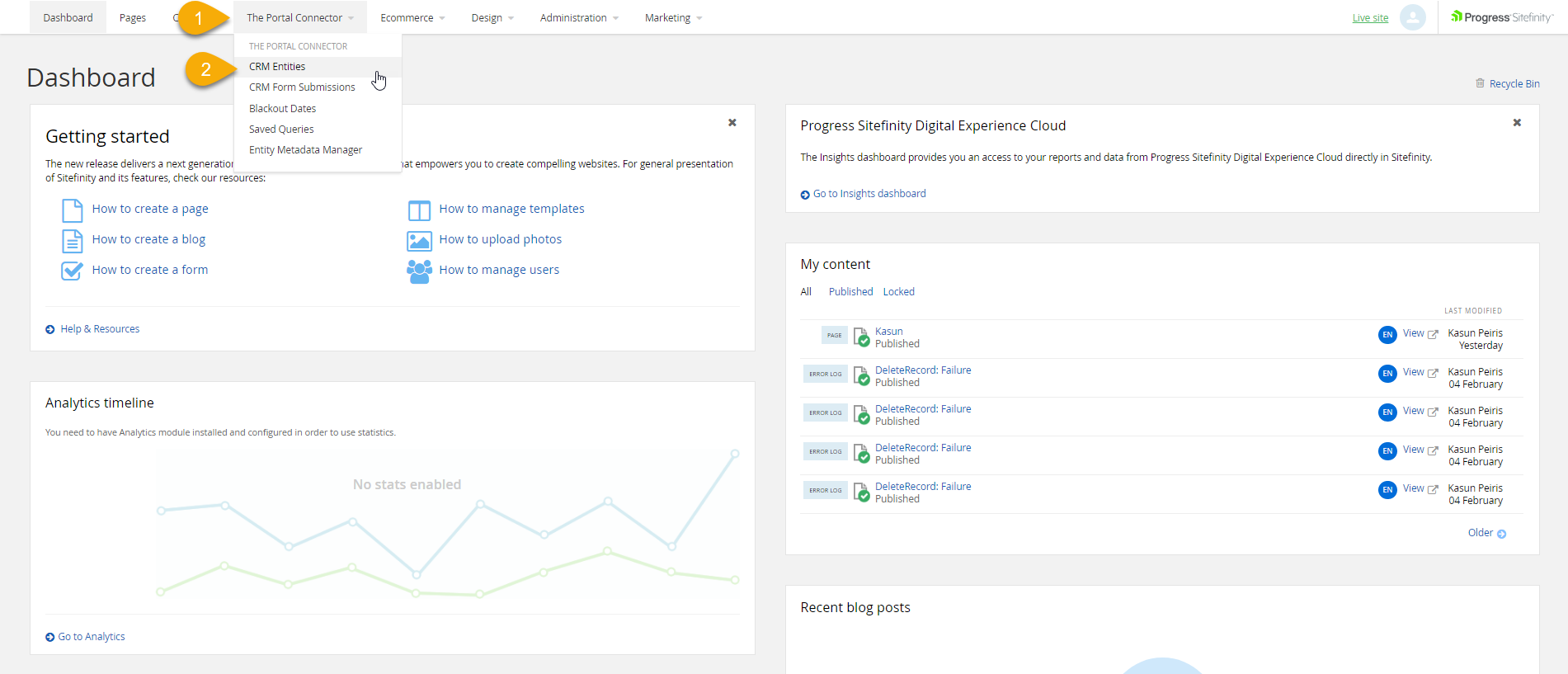
Task: Expand the Ecommerce menu
Action: tap(412, 17)
